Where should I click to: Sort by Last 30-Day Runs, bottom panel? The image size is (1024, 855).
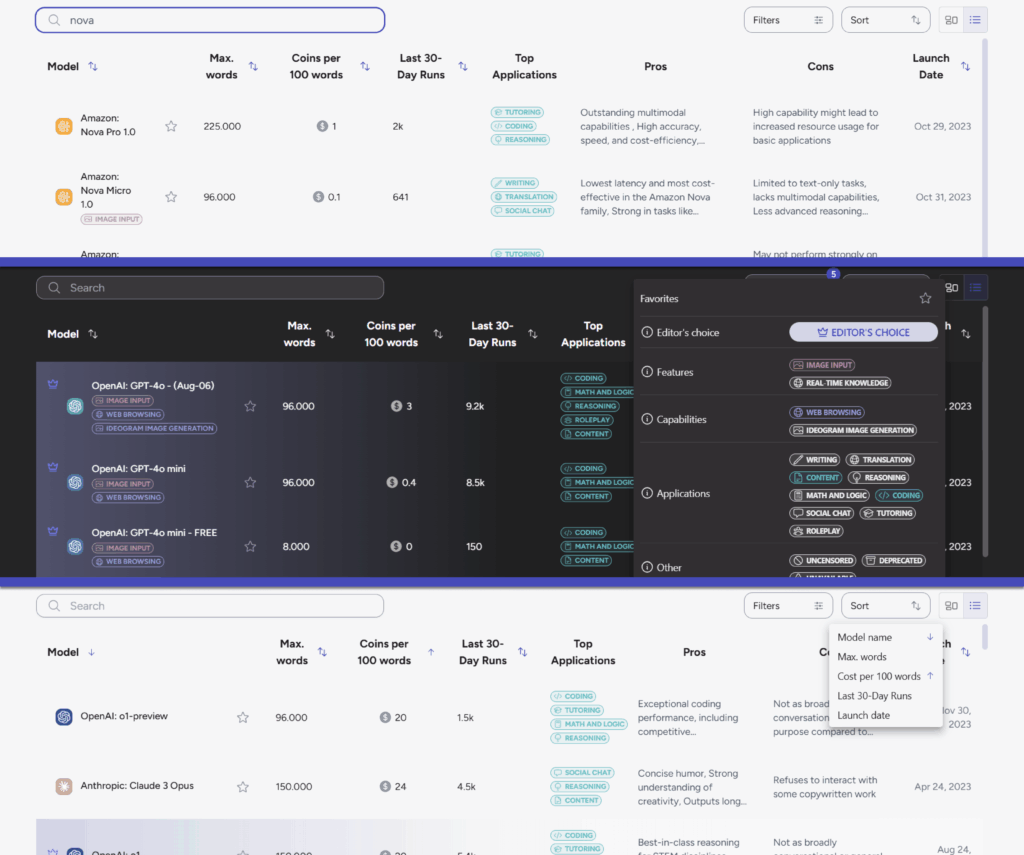point(522,652)
